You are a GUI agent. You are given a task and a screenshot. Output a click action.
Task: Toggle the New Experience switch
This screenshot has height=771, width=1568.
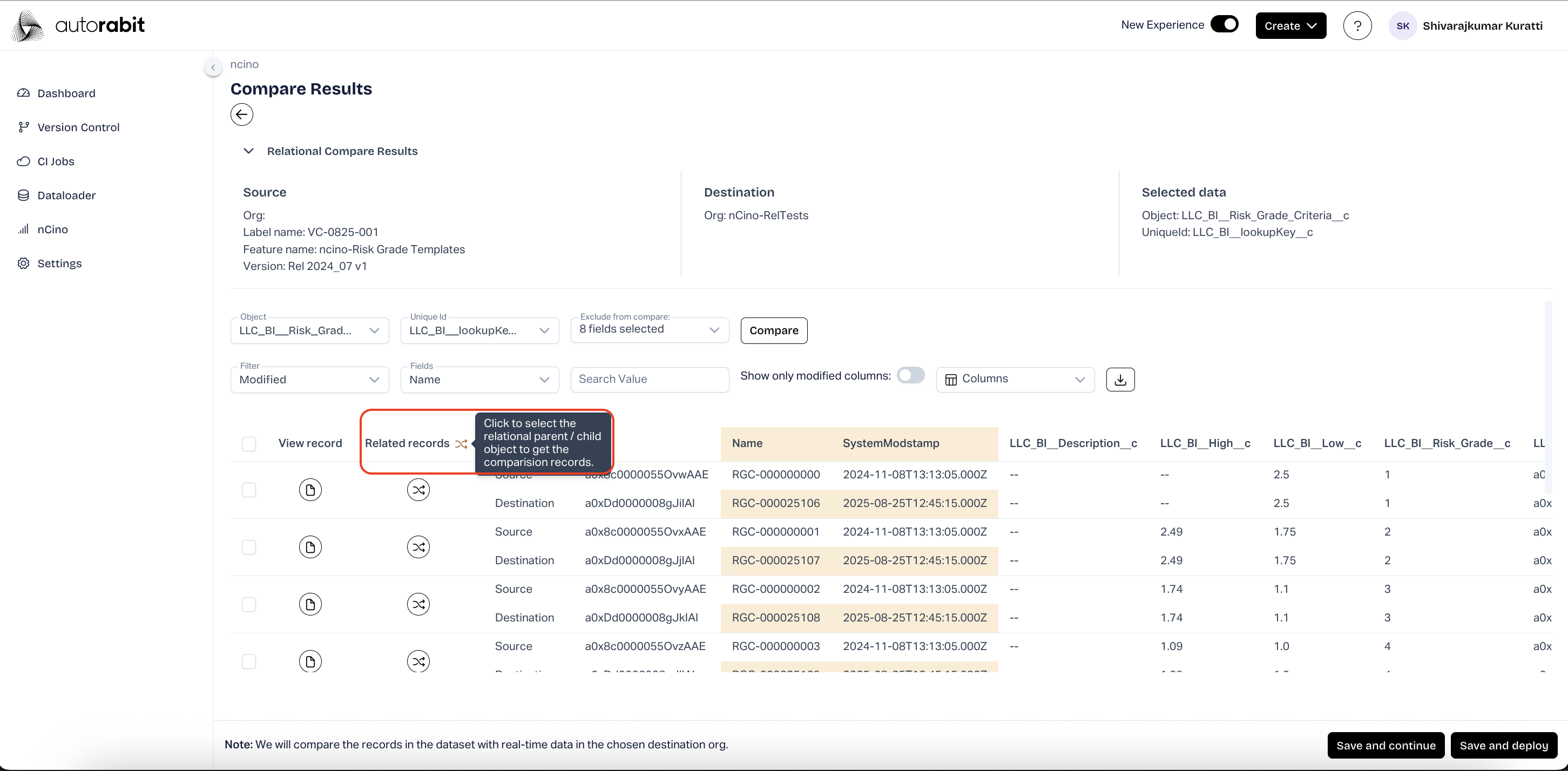[x=1224, y=24]
